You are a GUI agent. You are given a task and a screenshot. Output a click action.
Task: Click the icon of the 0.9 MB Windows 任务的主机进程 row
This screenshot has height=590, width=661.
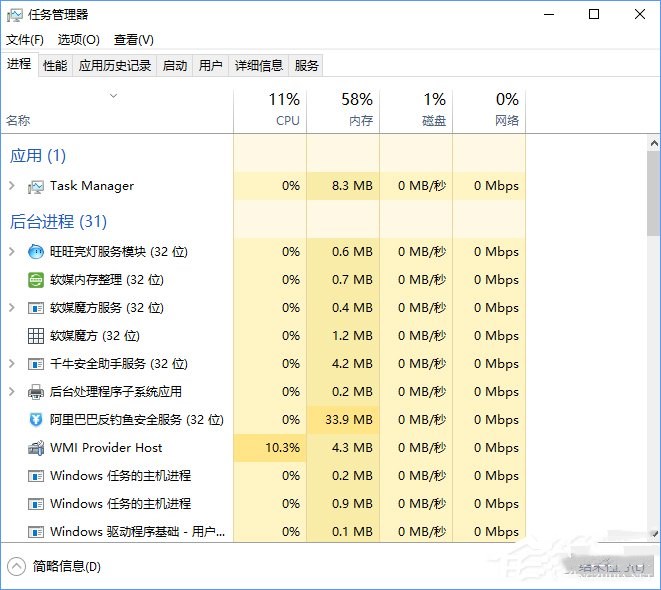click(36, 504)
